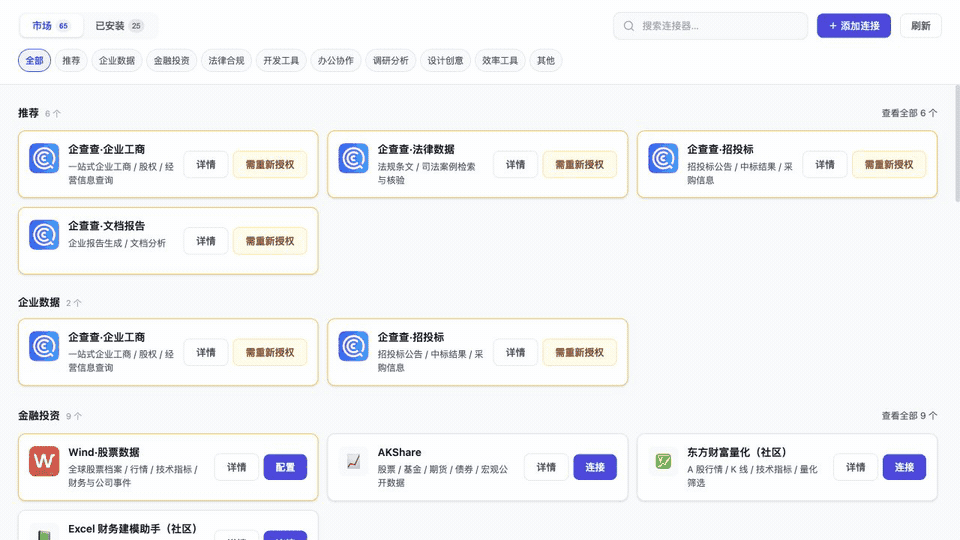The width and height of the screenshot is (960, 540).
Task: Click 需重新授权 for 企查查·招投标 under 企业数据
Action: [x=579, y=353]
